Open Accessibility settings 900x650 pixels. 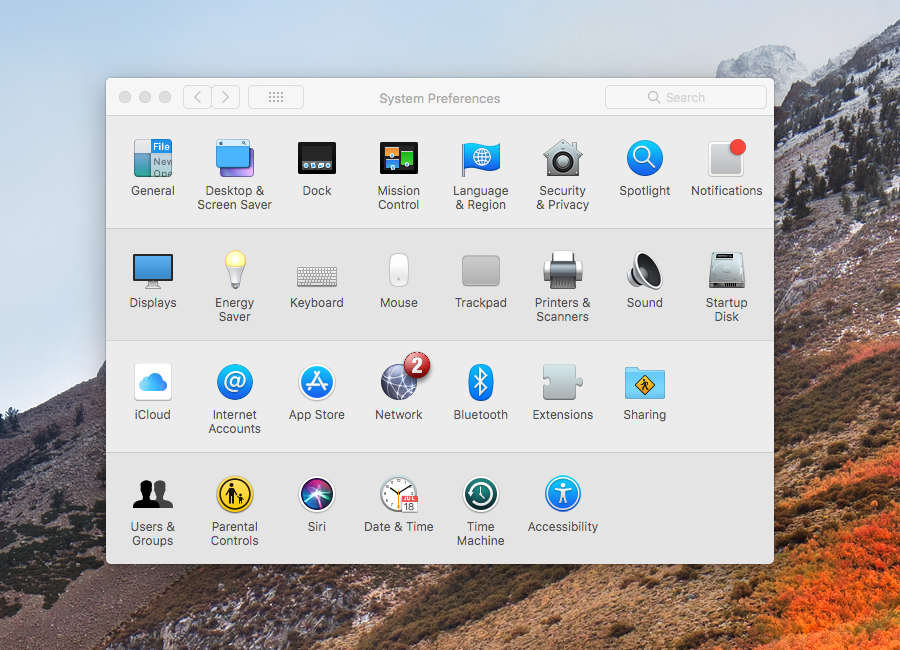pyautogui.click(x=562, y=494)
